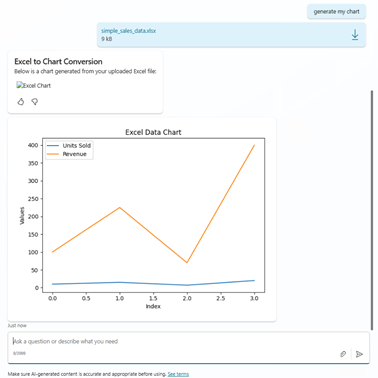Click the Units Sold legend entry
Viewport: 378px width, 378px height.
[x=69, y=145]
